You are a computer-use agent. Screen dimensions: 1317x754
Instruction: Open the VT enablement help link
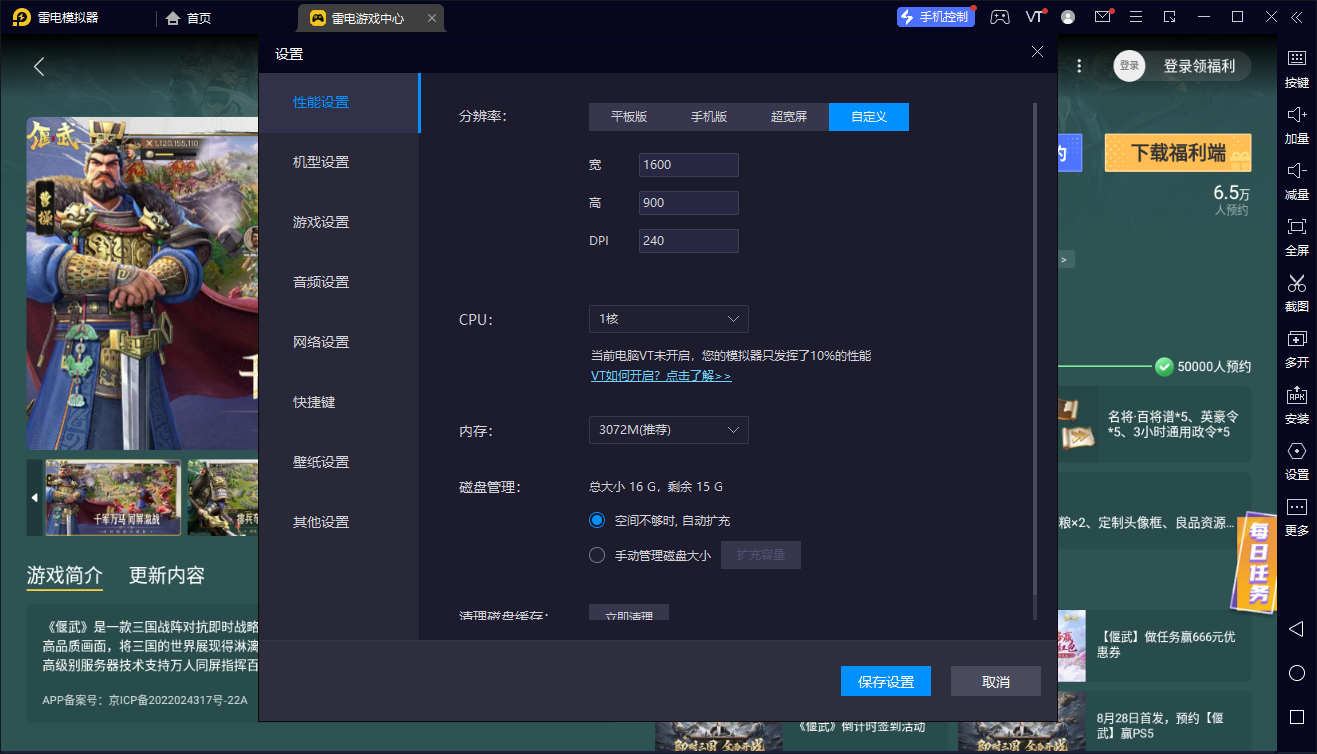(661, 375)
